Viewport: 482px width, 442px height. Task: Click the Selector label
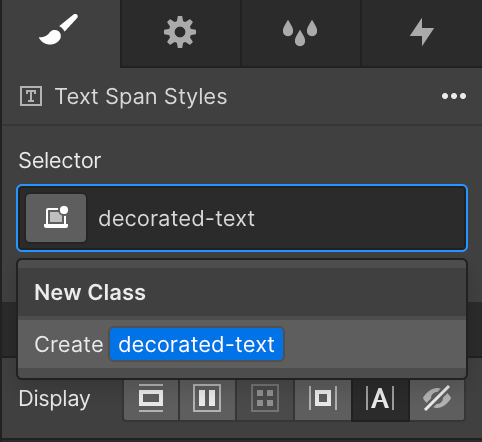(x=60, y=160)
